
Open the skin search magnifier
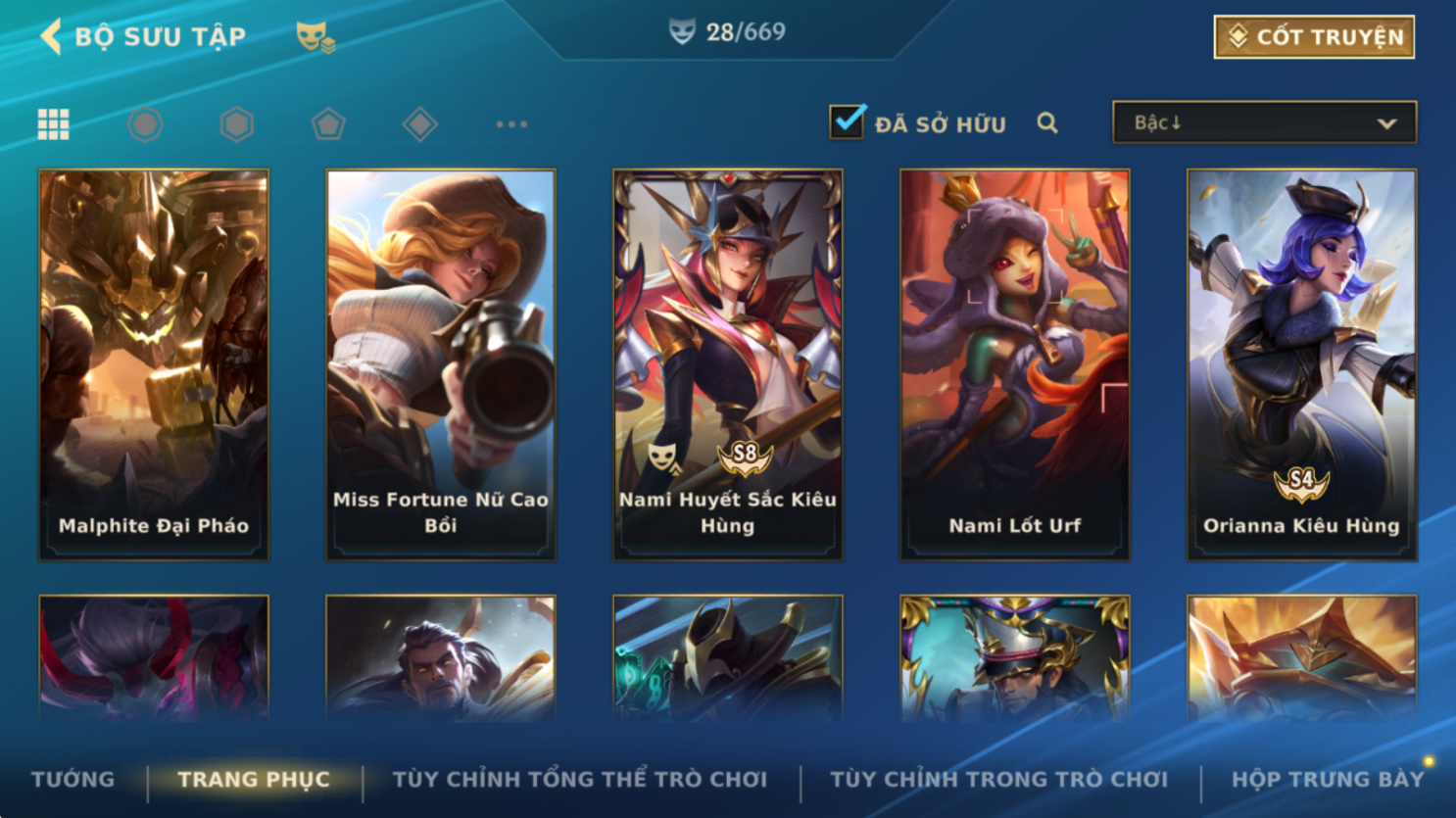pos(1047,123)
